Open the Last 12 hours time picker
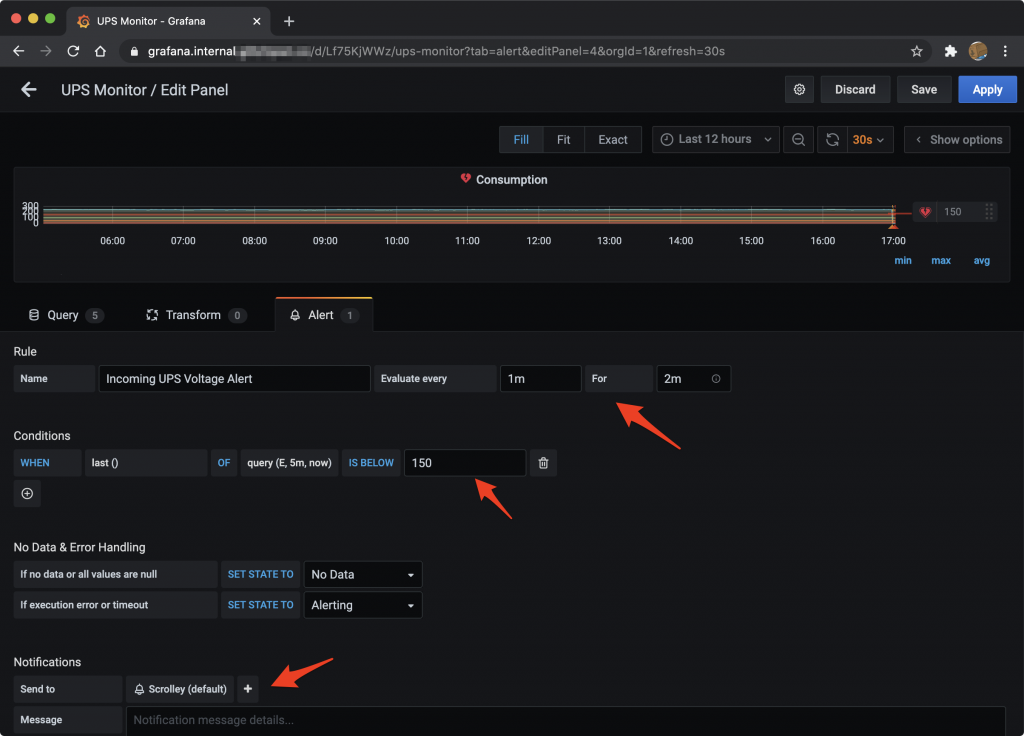Screen dimensions: 1024x736 [x=716, y=140]
